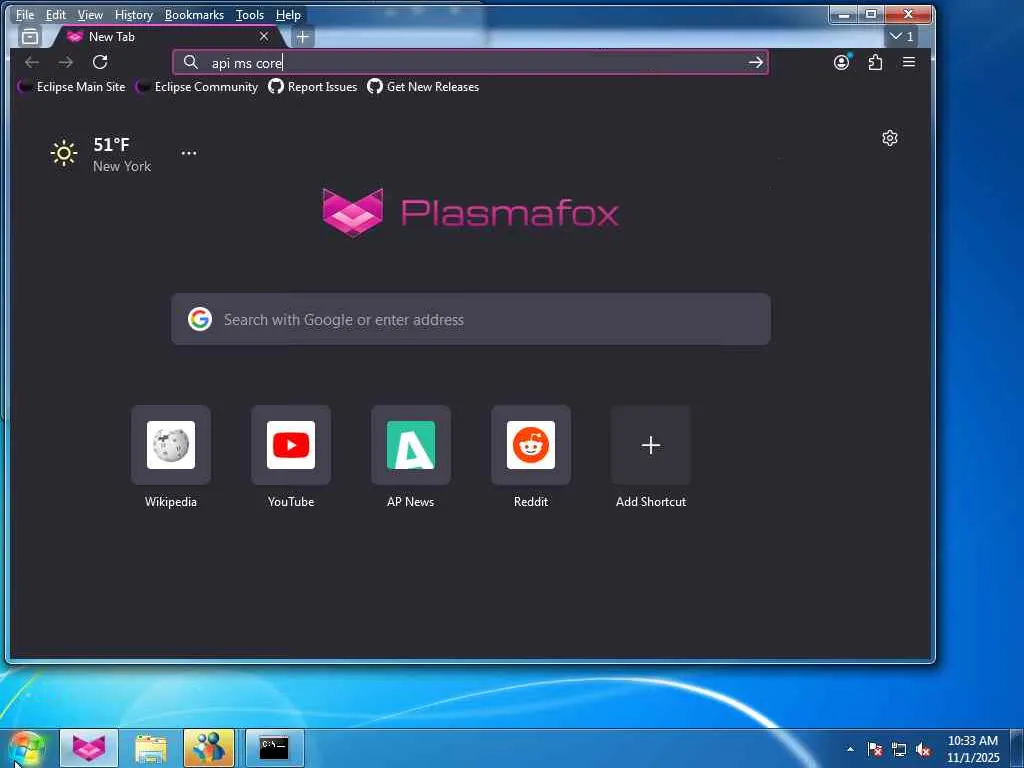Viewport: 1024px width, 768px height.
Task: Open the File menu
Action: coord(25,14)
